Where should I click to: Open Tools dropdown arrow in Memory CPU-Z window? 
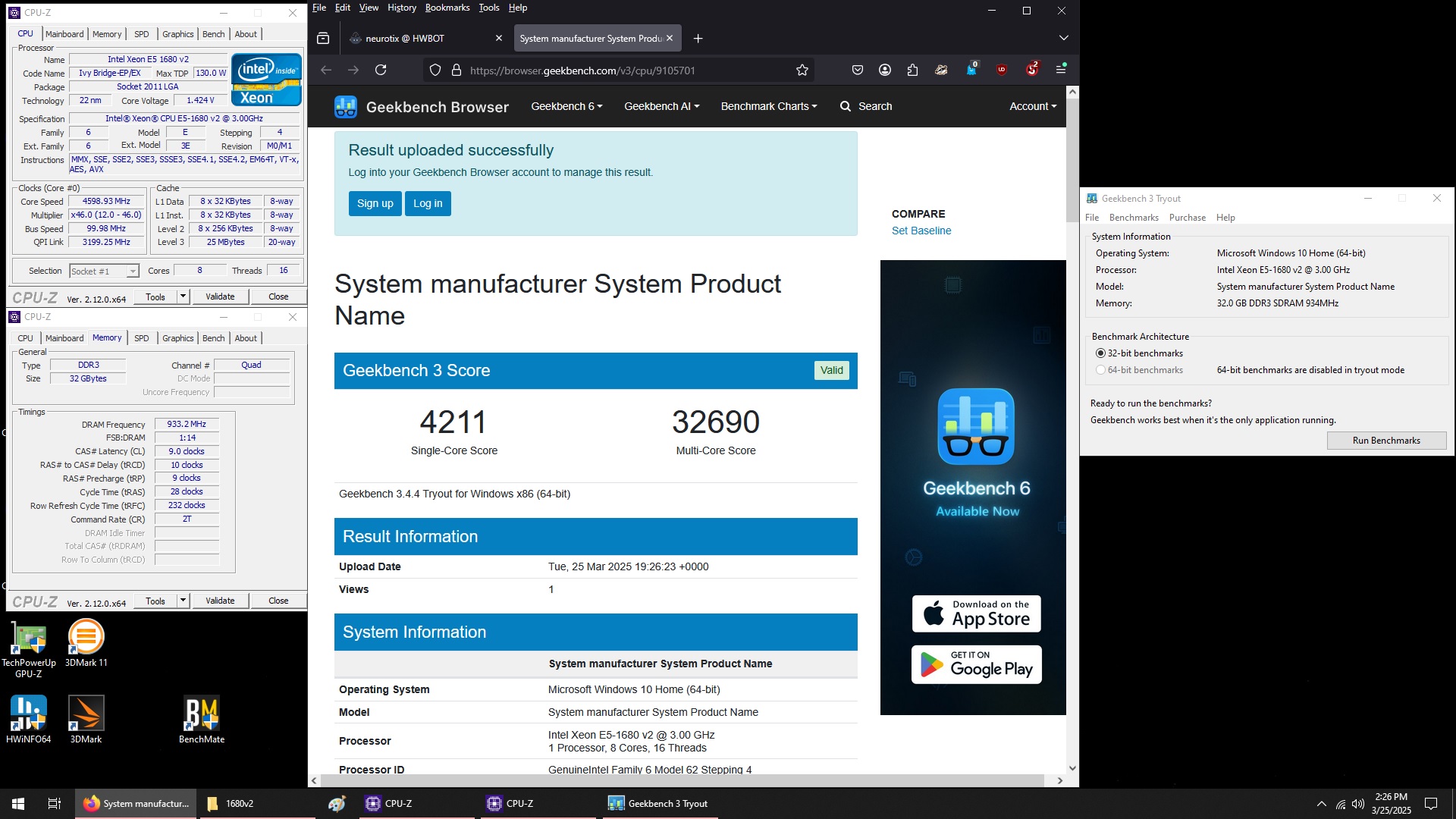tap(183, 601)
